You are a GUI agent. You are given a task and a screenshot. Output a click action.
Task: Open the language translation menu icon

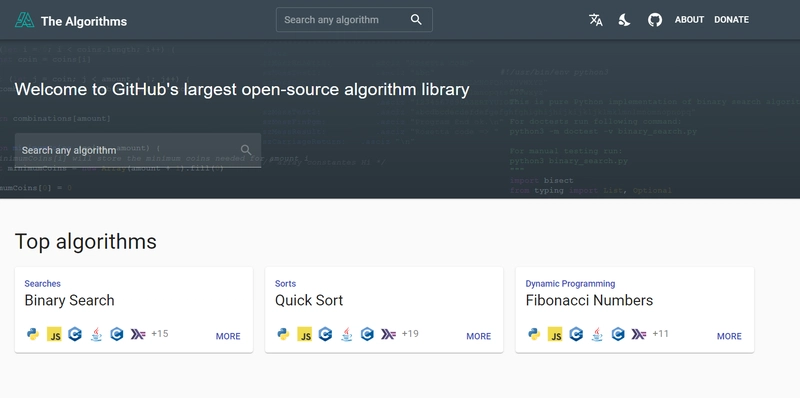[595, 20]
